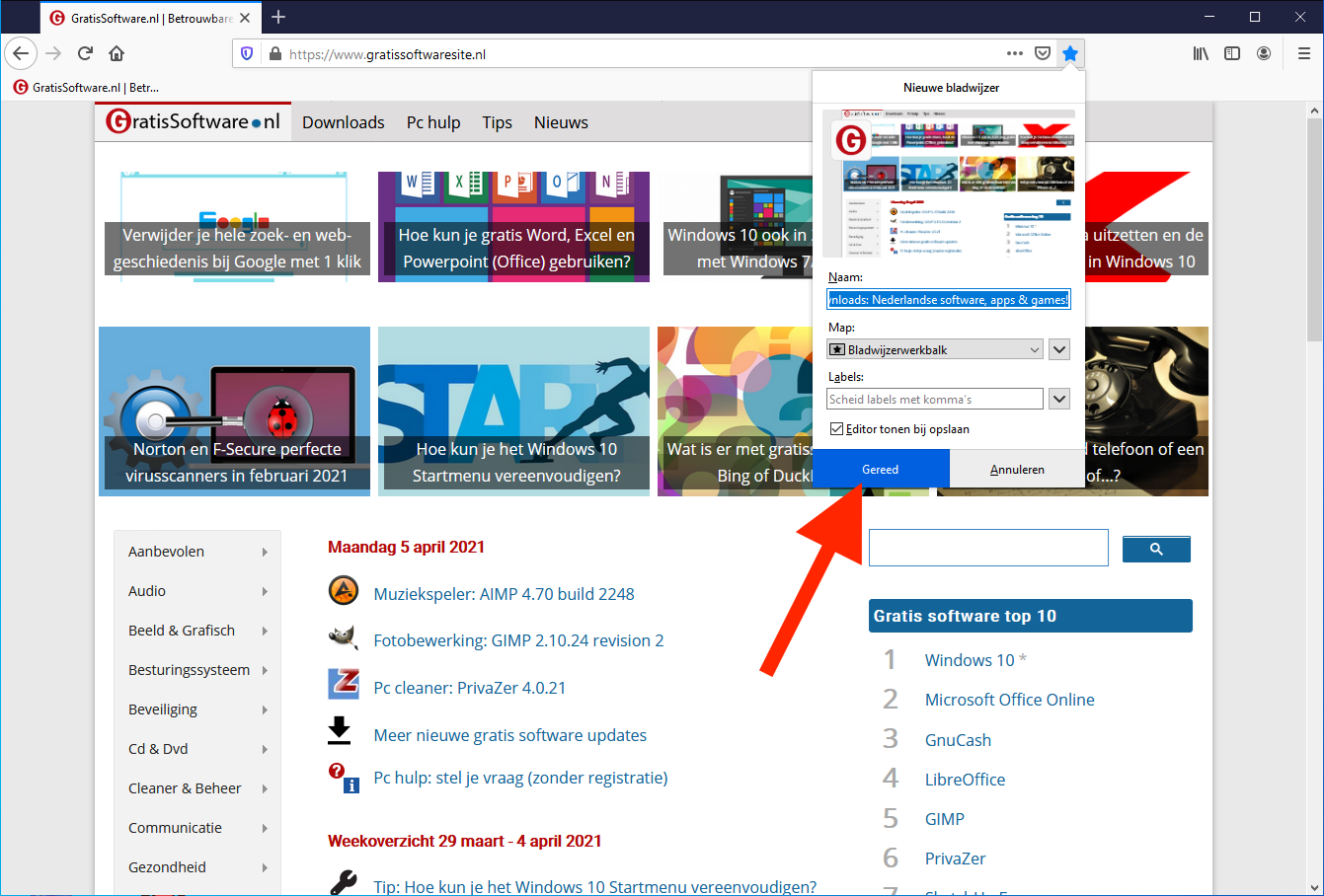Uncheck 'Editor tonen bij opslaan' checkbox
Image resolution: width=1324 pixels, height=896 pixels.
click(837, 429)
